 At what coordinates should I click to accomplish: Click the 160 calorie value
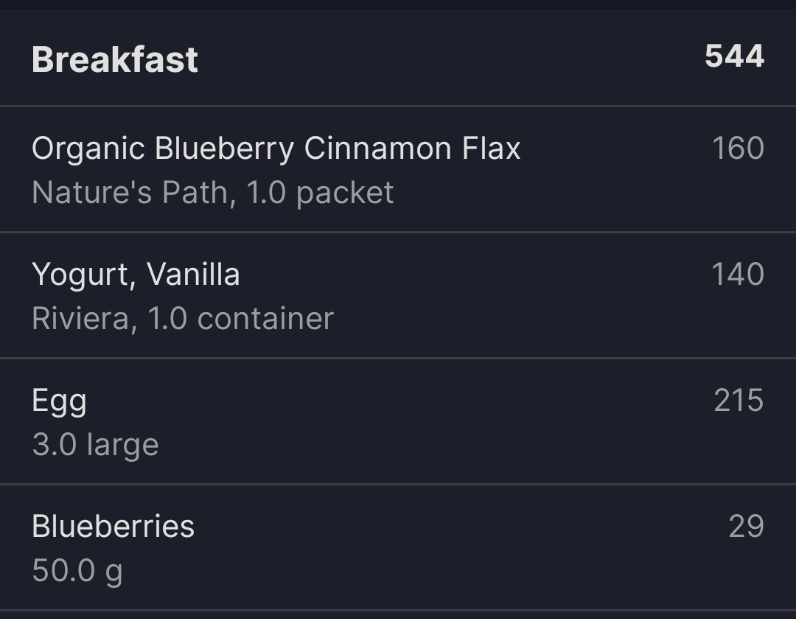738,149
